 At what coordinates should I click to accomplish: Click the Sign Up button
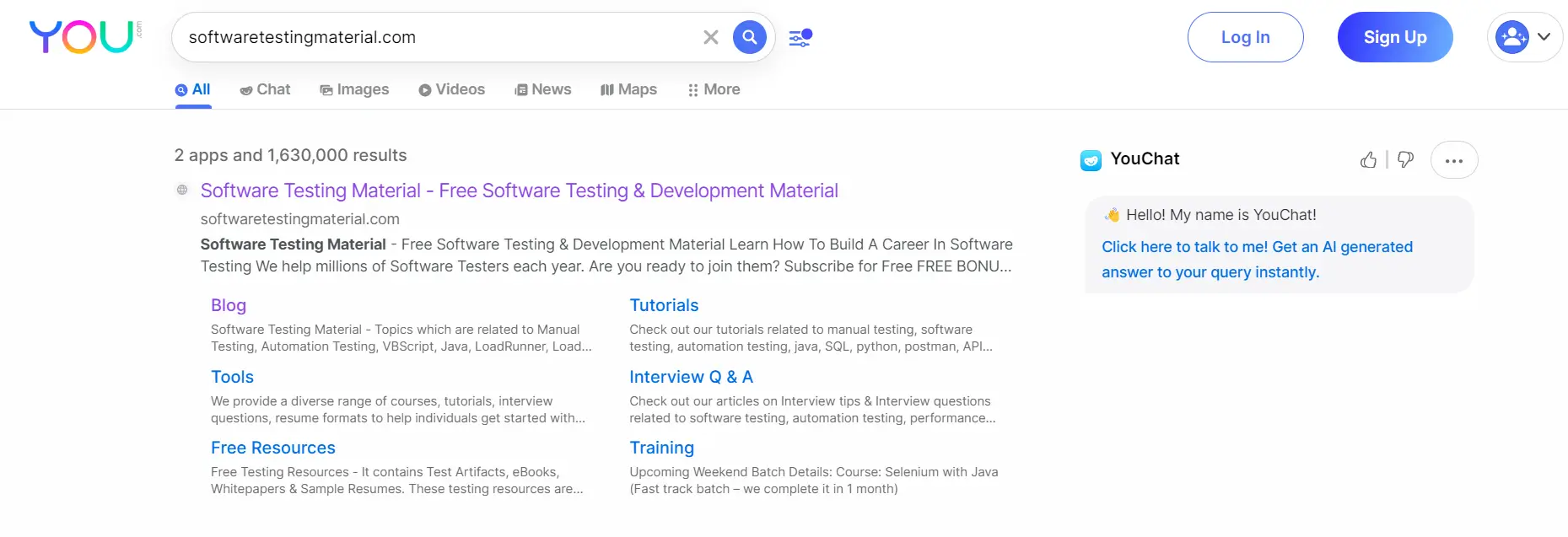(x=1395, y=37)
